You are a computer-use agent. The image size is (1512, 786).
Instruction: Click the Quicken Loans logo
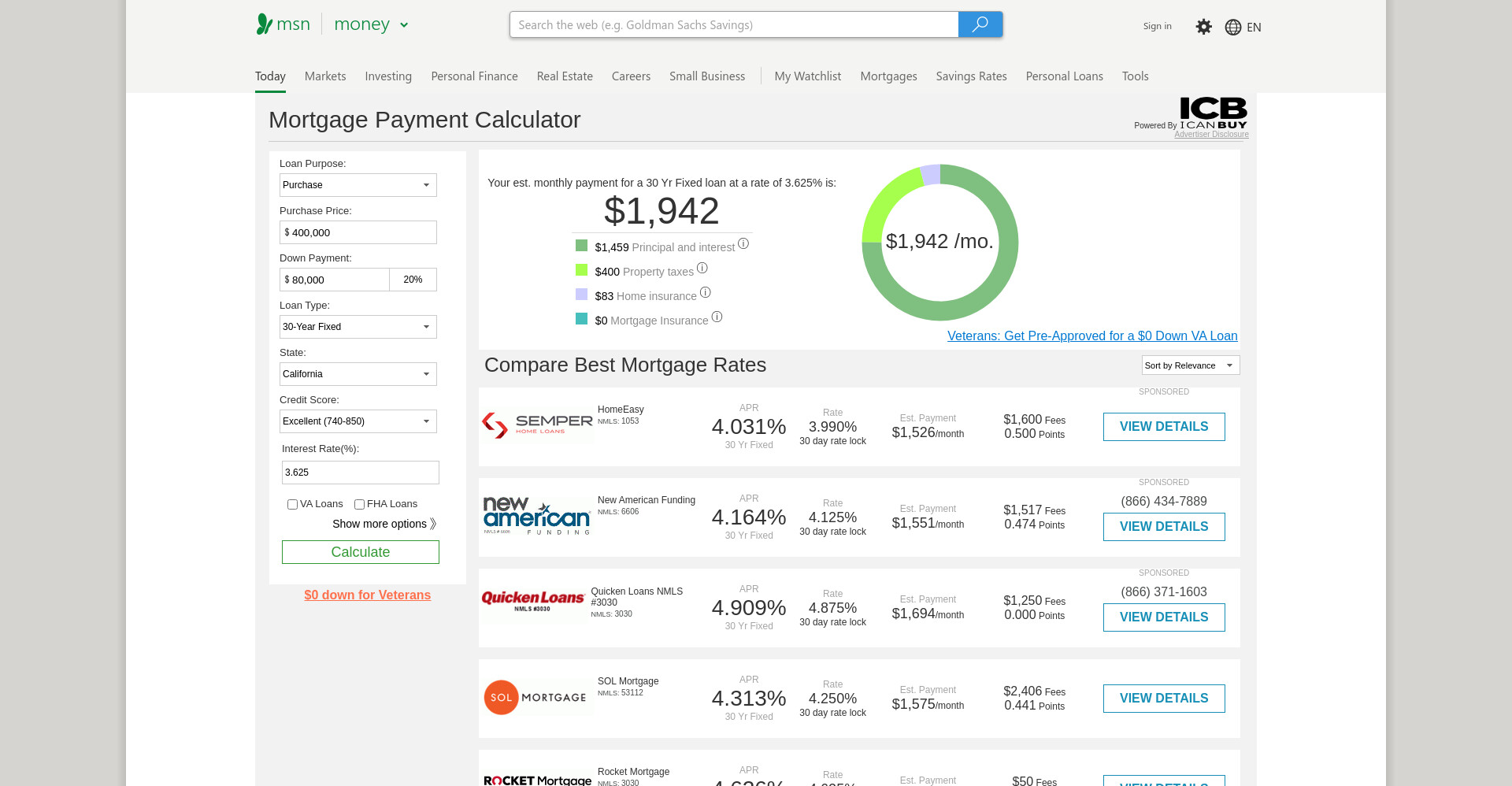[x=533, y=601]
